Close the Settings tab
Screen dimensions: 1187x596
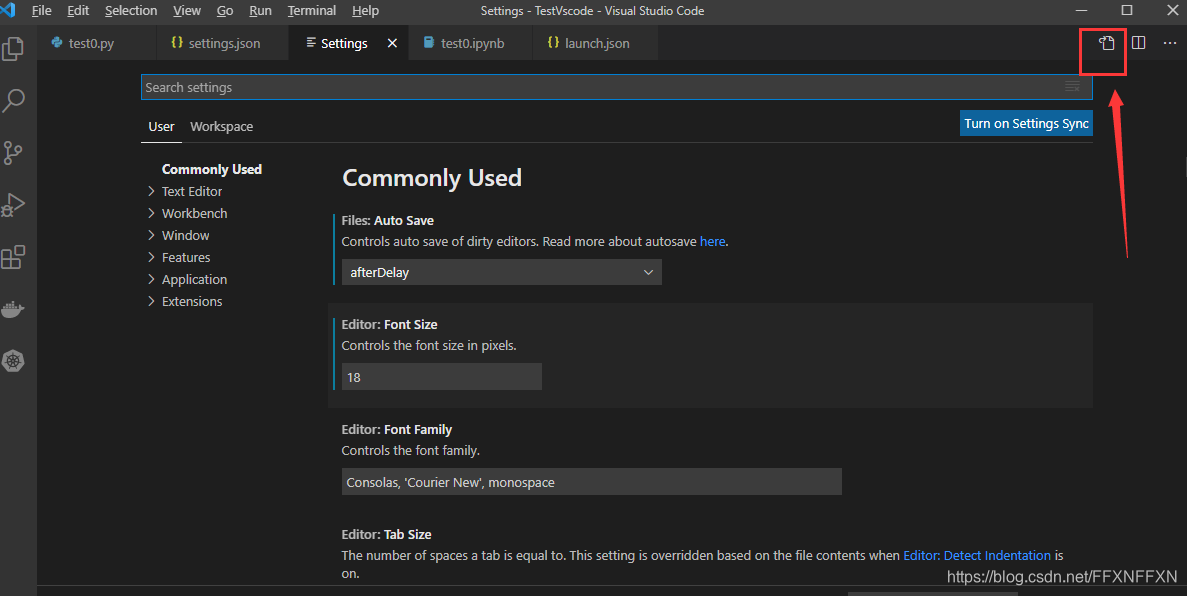pos(392,43)
